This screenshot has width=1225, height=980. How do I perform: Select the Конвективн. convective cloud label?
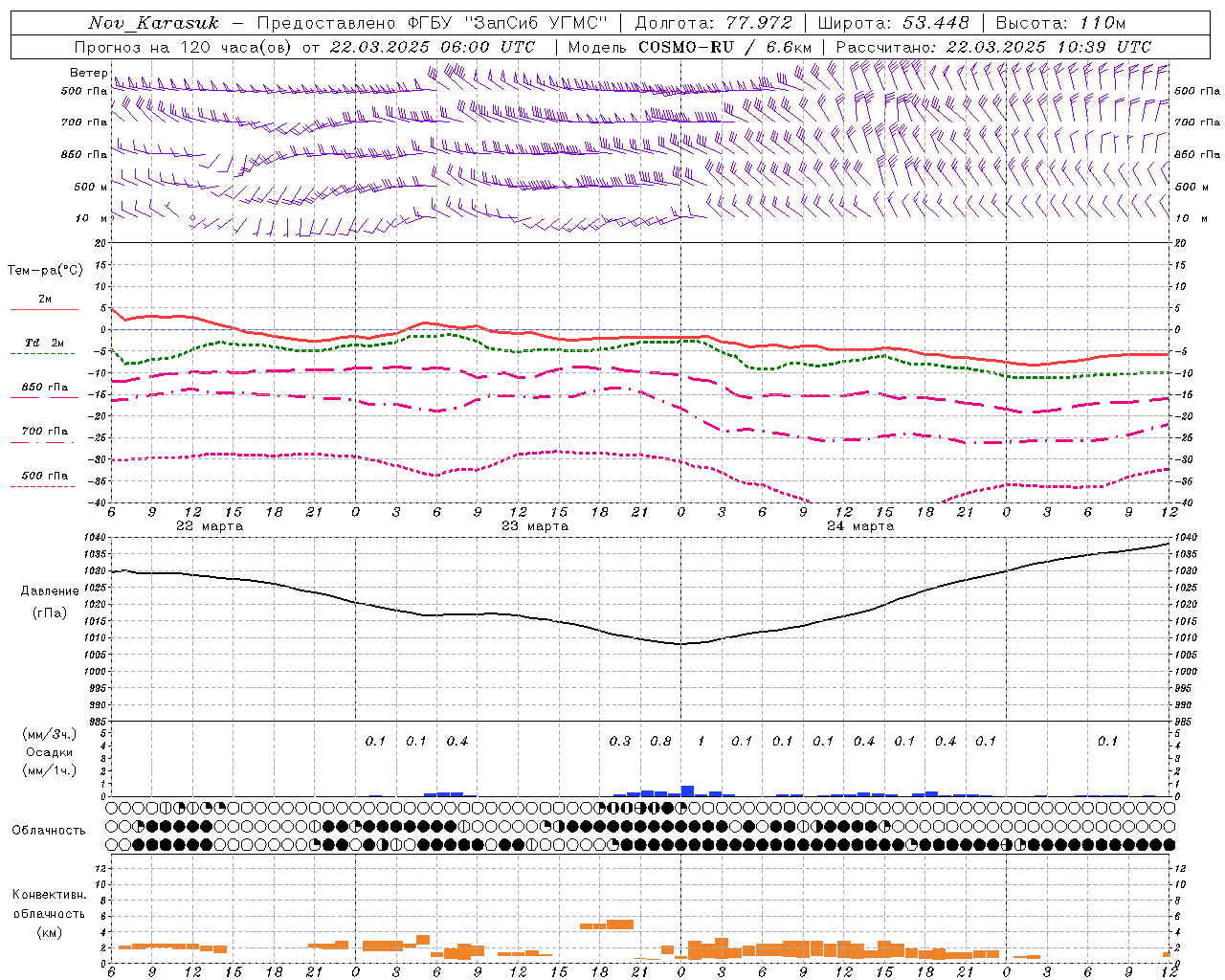pyautogui.click(x=49, y=895)
